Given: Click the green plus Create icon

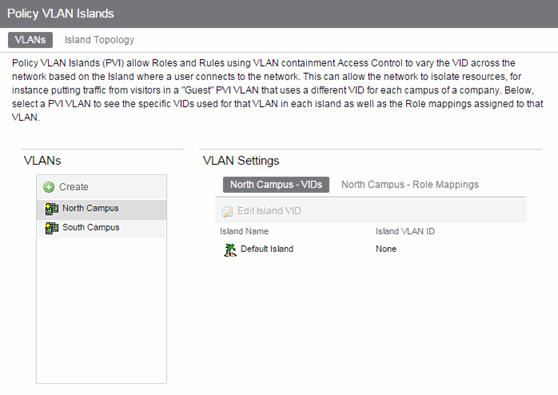Looking at the screenshot, I should coord(49,187).
